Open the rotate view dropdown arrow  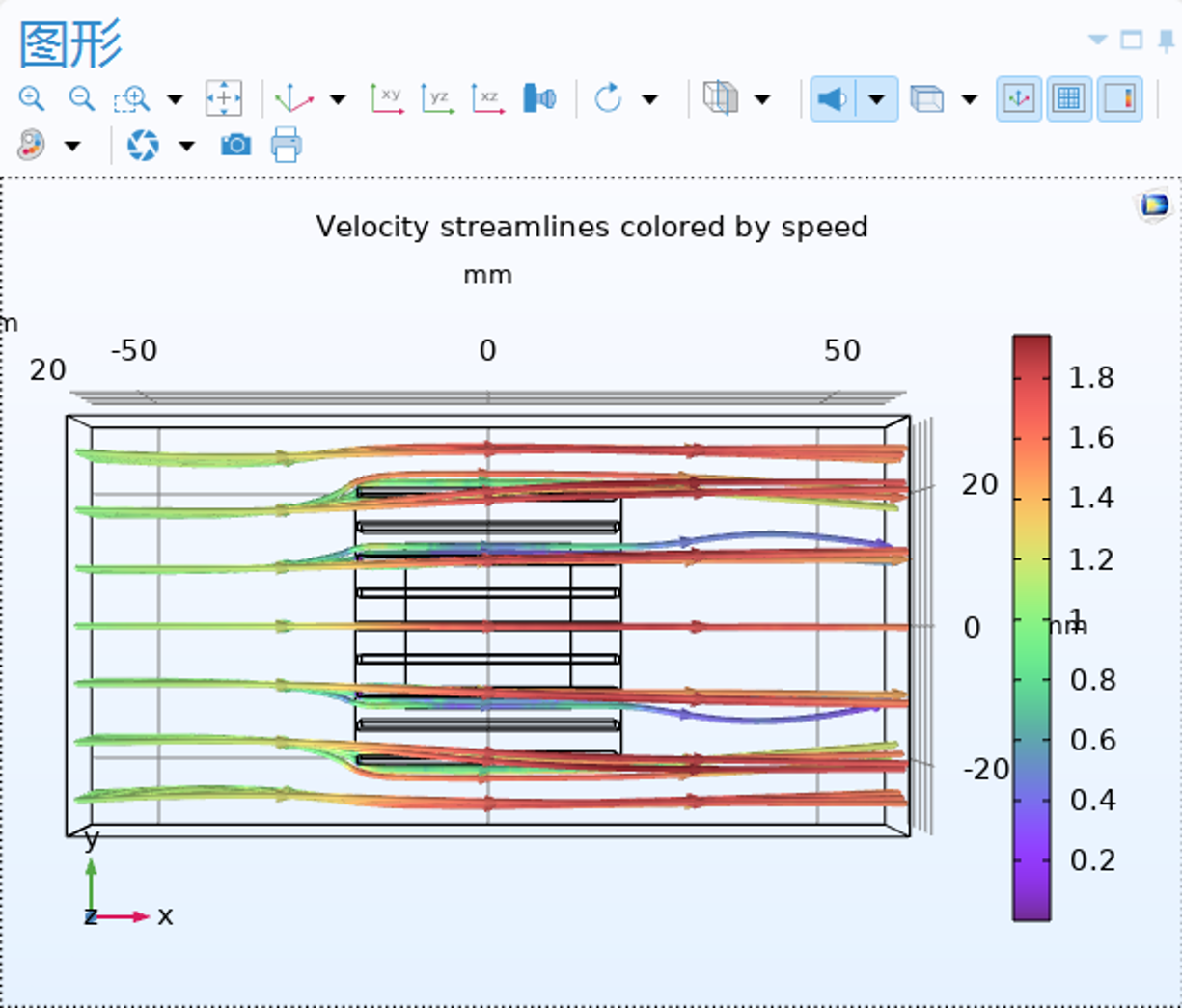(x=650, y=99)
